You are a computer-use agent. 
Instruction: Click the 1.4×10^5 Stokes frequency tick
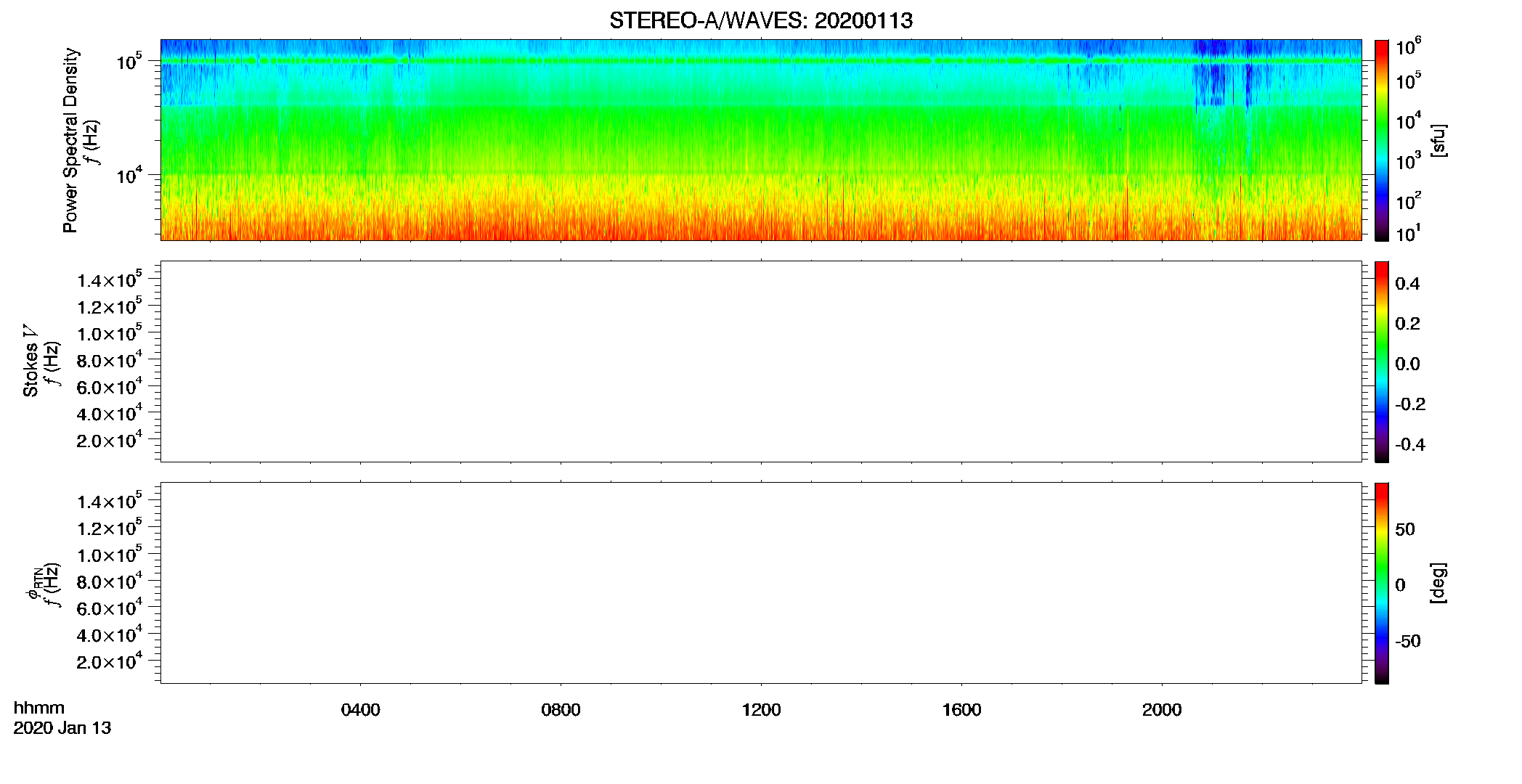coord(110,280)
